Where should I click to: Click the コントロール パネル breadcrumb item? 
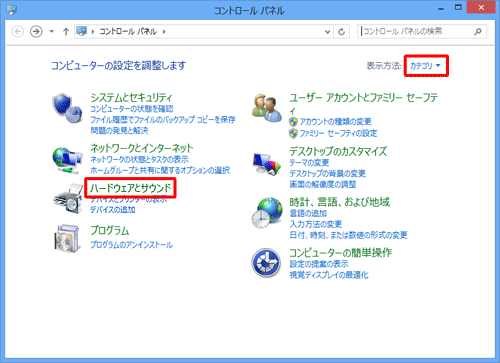pos(128,32)
